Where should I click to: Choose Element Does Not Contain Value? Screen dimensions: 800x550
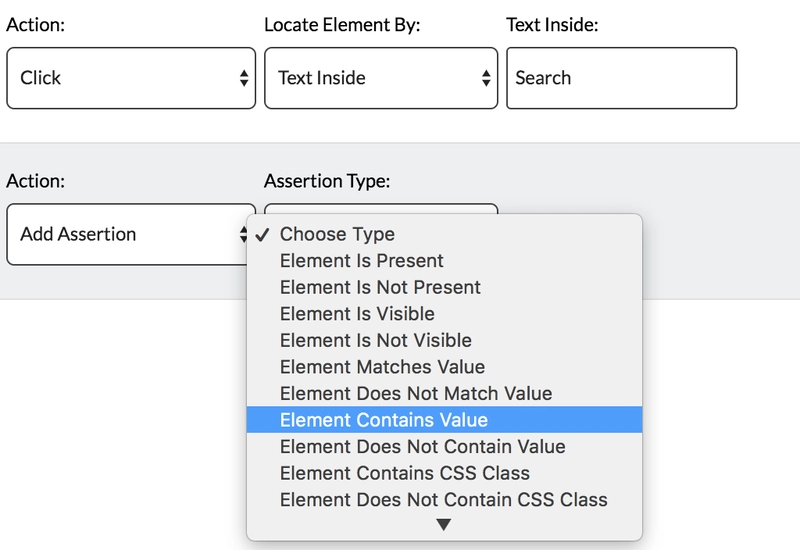pyautogui.click(x=444, y=446)
